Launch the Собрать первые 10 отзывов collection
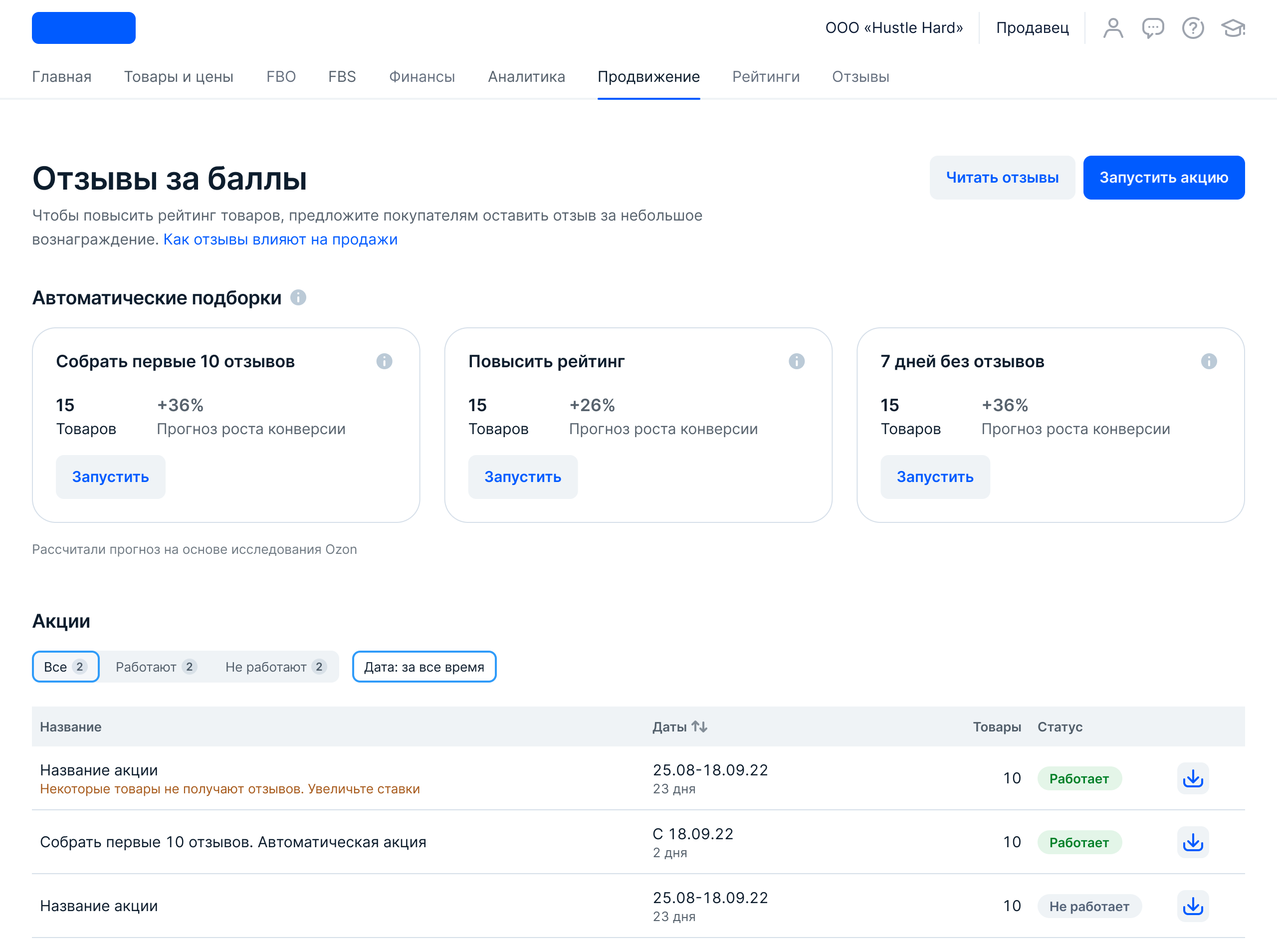 click(111, 476)
